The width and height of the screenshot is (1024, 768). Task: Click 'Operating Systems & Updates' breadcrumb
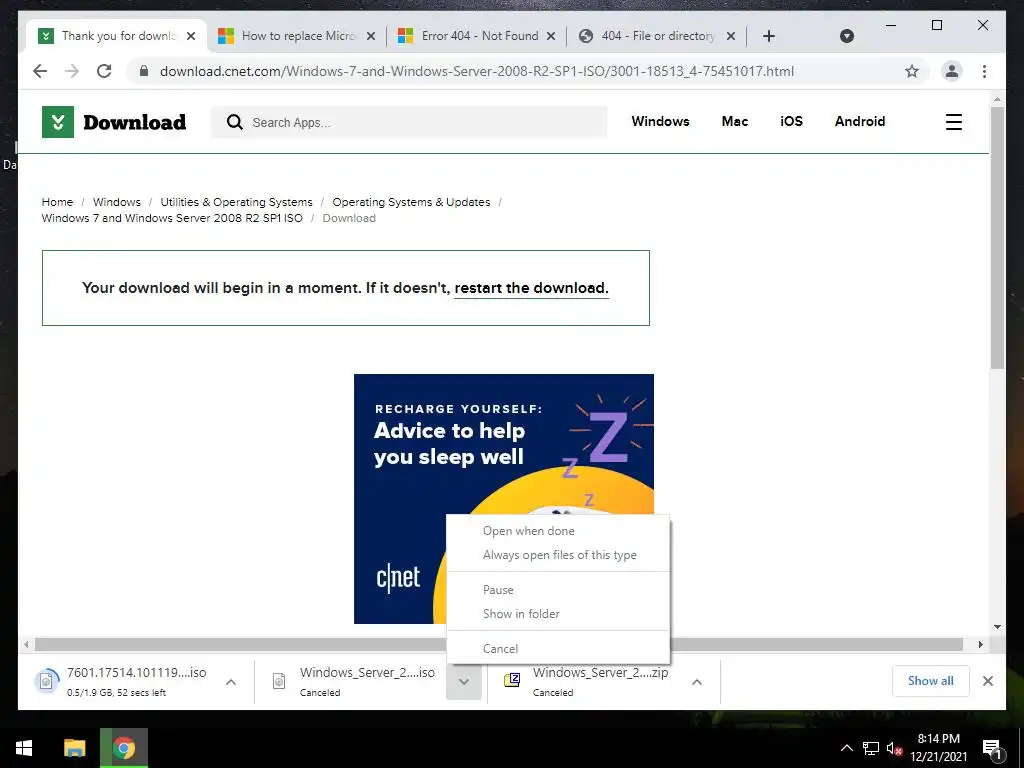click(411, 202)
